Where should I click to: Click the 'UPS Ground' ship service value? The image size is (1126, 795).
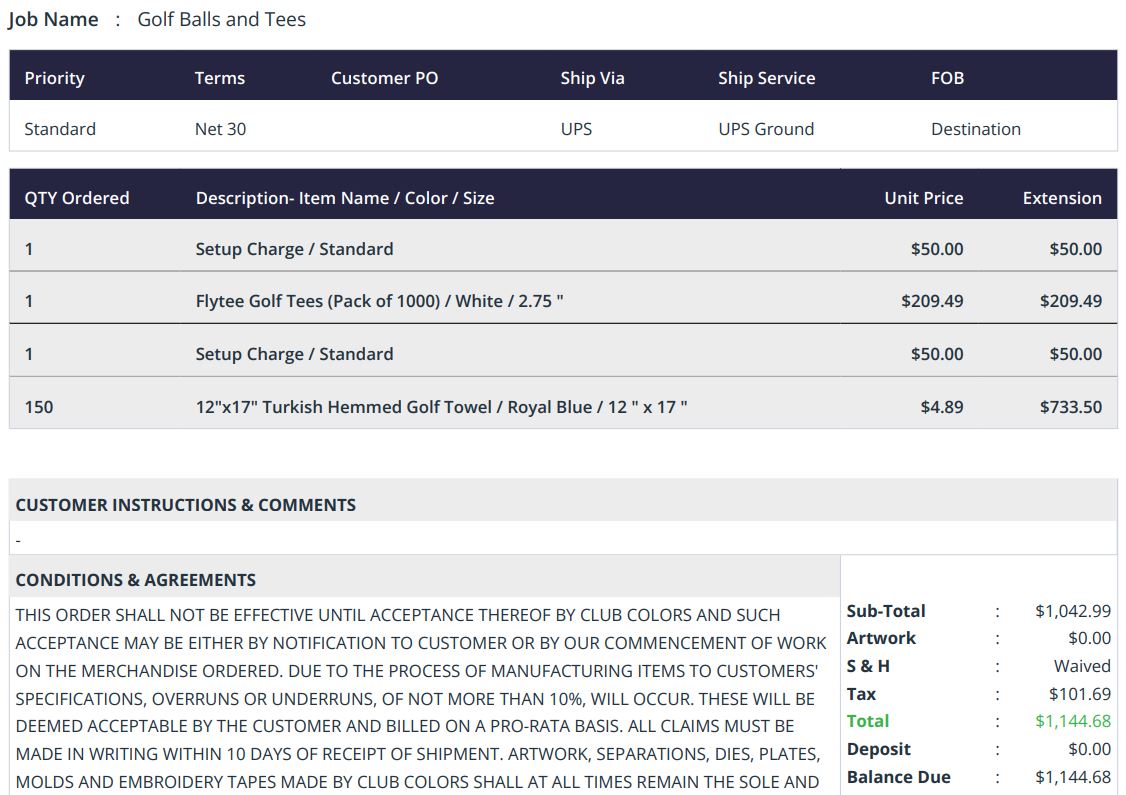766,129
